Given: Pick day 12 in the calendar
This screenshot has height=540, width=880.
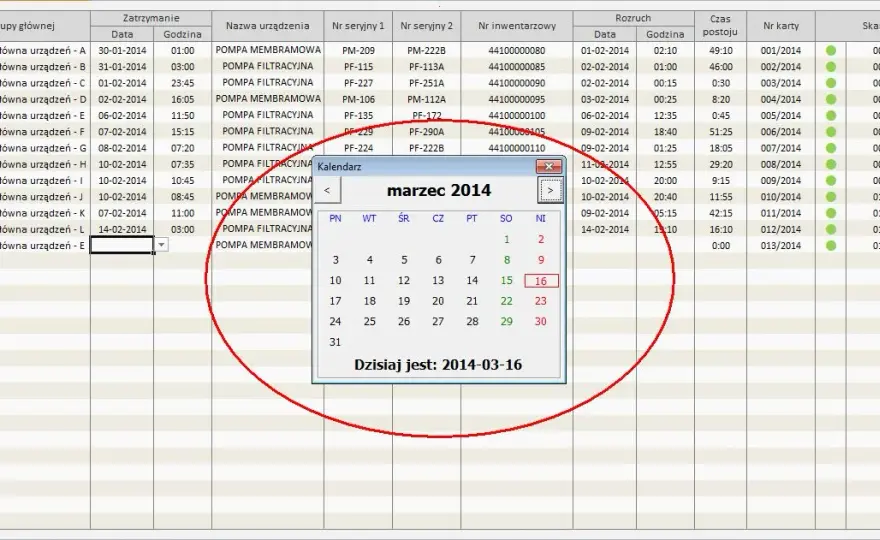Looking at the screenshot, I should pos(404,281).
